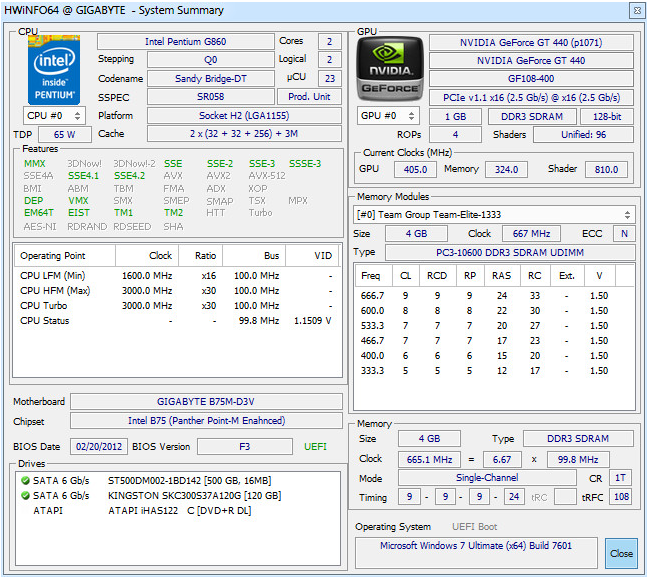The height and width of the screenshot is (578, 648).
Task: Click the Shader clock value 810.0
Action: 606,169
